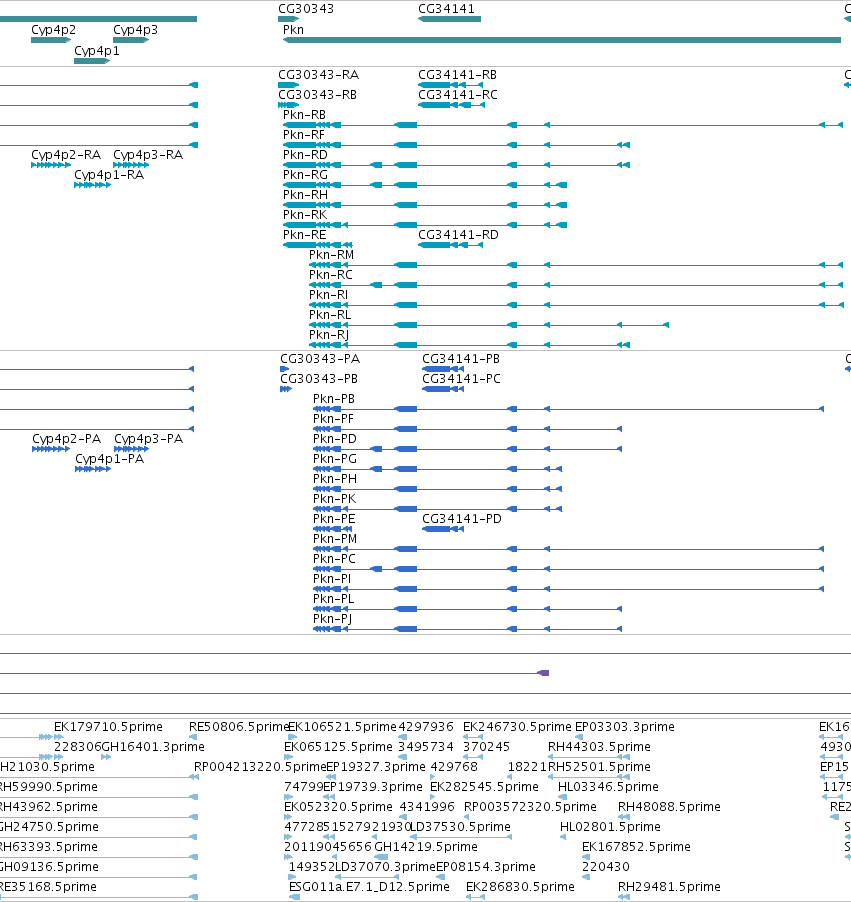The width and height of the screenshot is (851, 902).
Task: Click the CG30343 gene label
Action: point(306,9)
